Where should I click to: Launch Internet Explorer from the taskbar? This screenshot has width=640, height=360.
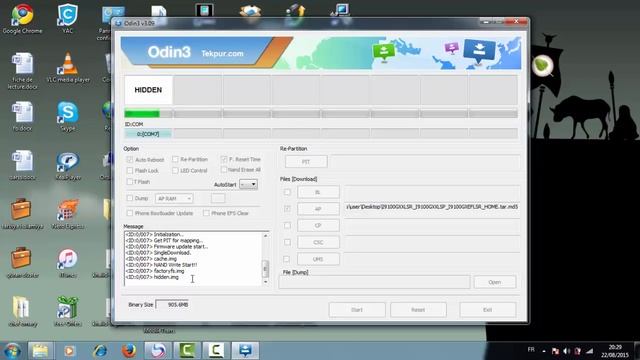coord(100,351)
